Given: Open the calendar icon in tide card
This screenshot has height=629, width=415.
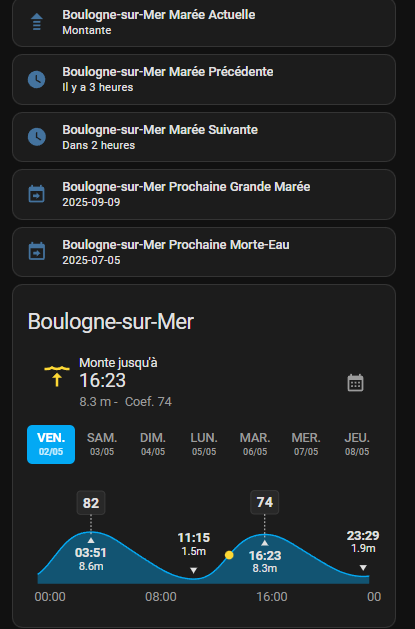Looking at the screenshot, I should 355,383.
